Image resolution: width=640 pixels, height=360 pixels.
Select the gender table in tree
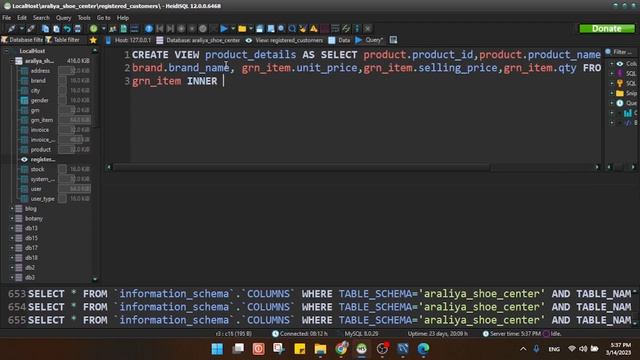click(x=39, y=100)
